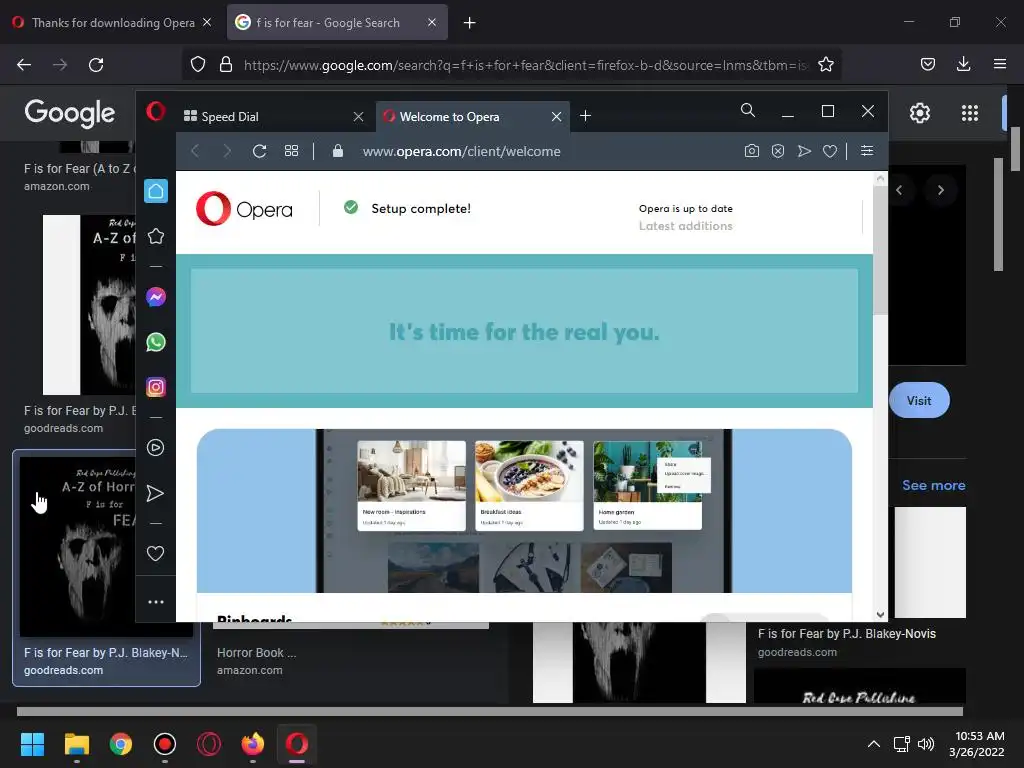The height and width of the screenshot is (768, 1024).
Task: Open Google settings gear icon
Action: click(920, 113)
